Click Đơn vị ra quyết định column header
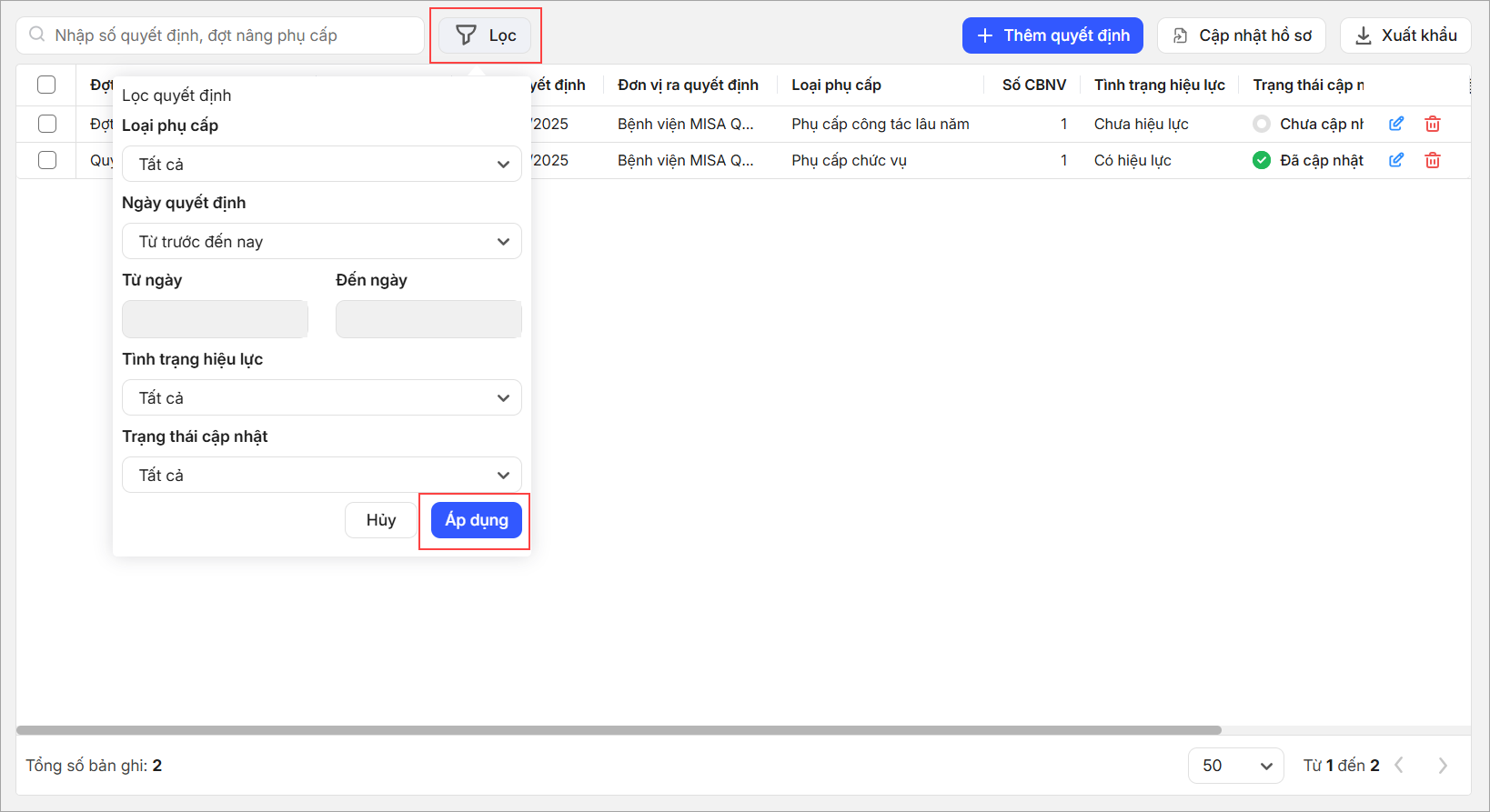1490x812 pixels. 688,85
